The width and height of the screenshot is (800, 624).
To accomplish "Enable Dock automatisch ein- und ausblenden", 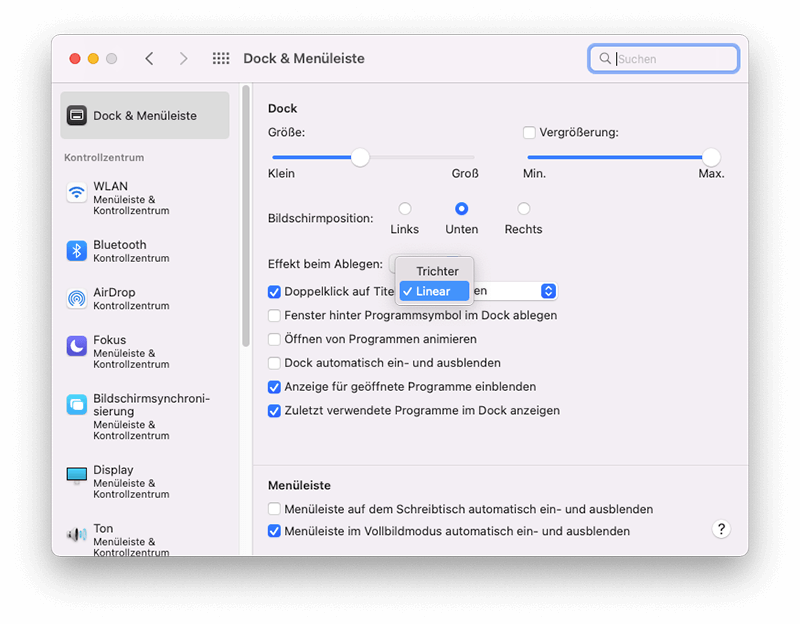I will click(x=274, y=363).
